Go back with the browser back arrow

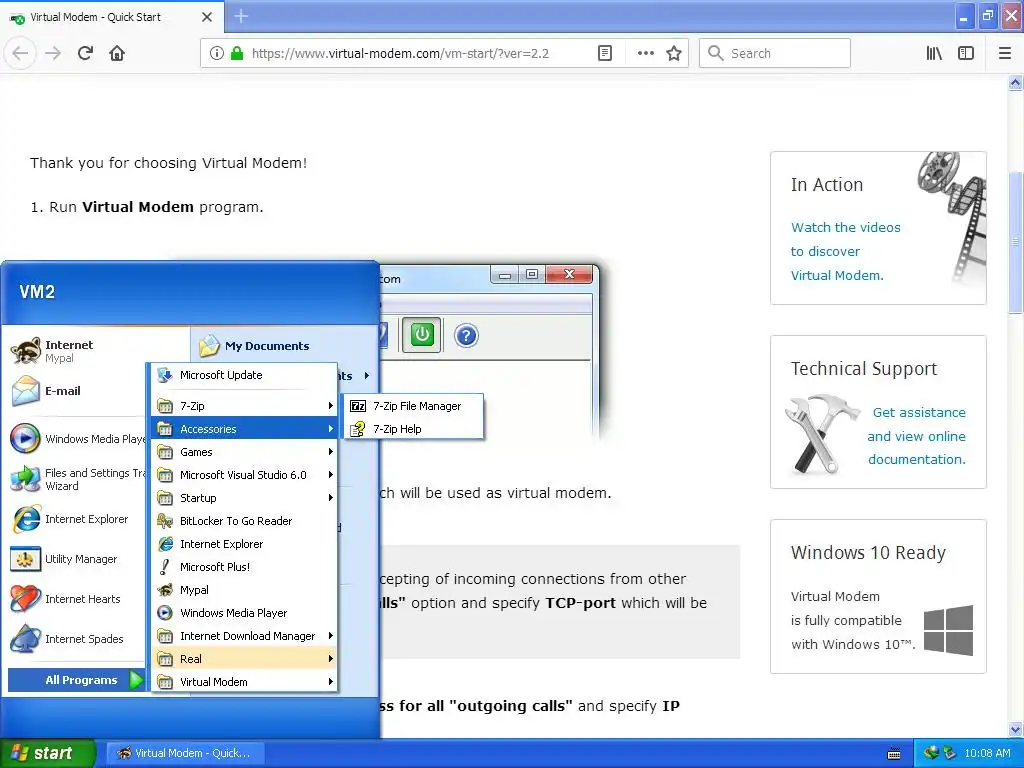coord(20,53)
